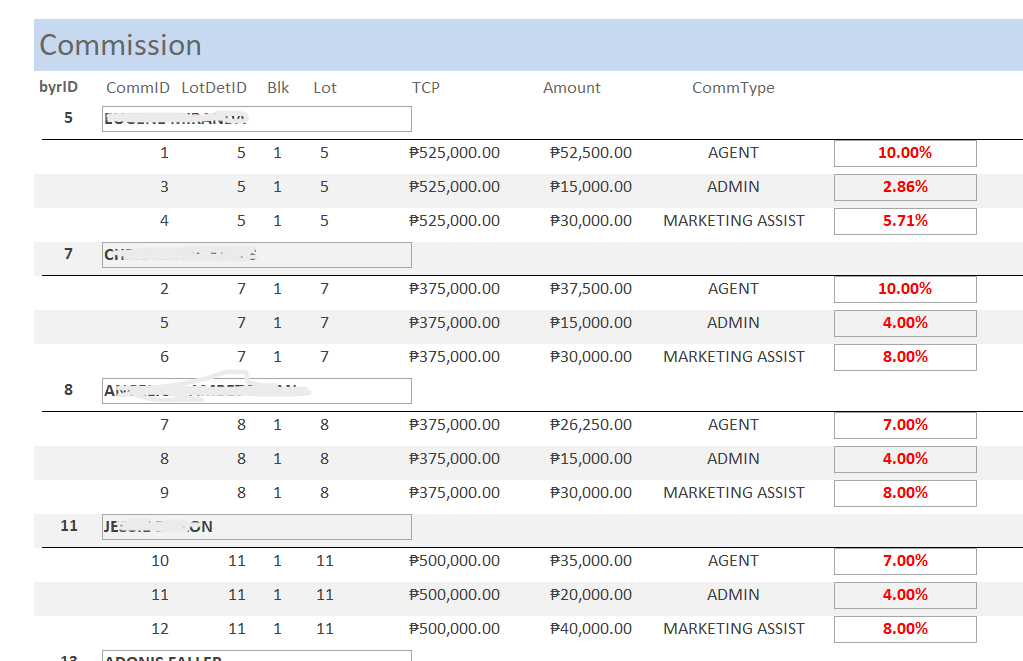Select the buyer name box for byrID 7
The image size is (1023, 661).
(x=257, y=255)
